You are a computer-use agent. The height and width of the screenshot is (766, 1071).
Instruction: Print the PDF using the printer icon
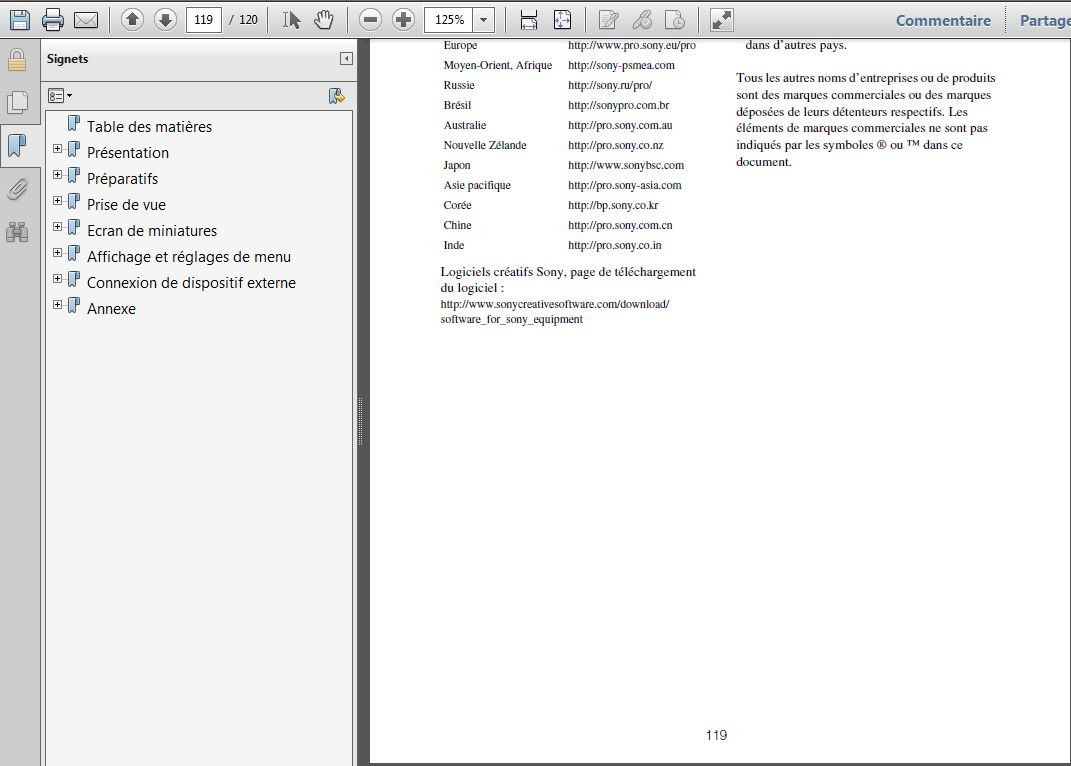point(53,20)
